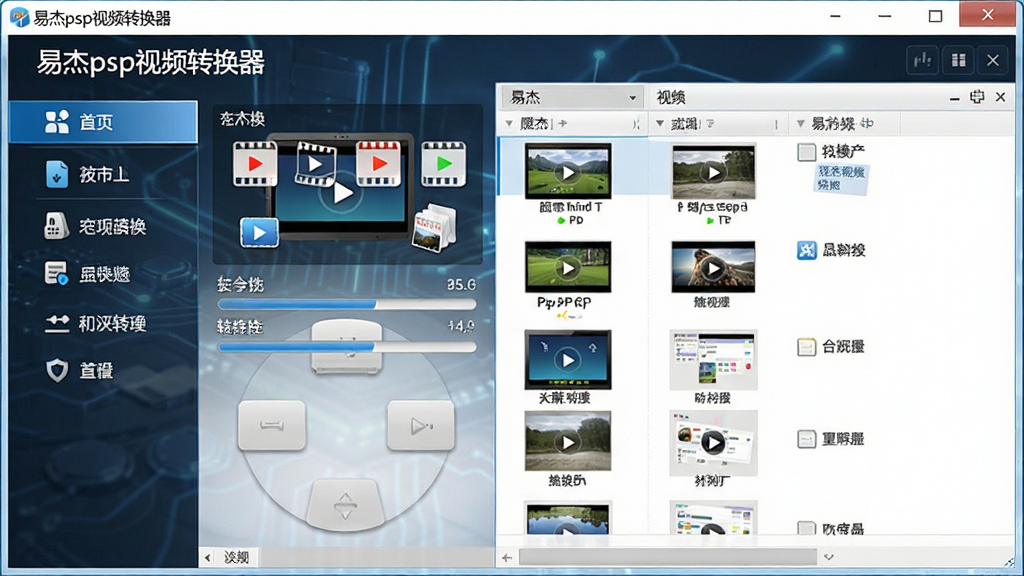Minimize the 视频 panel with its dash icon

click(x=954, y=99)
